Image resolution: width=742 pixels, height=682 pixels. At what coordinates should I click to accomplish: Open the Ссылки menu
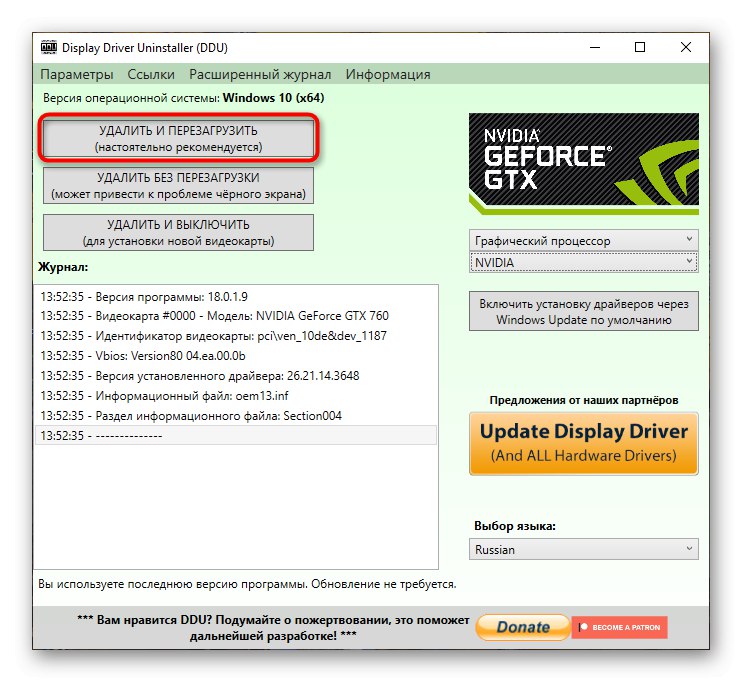coord(151,74)
